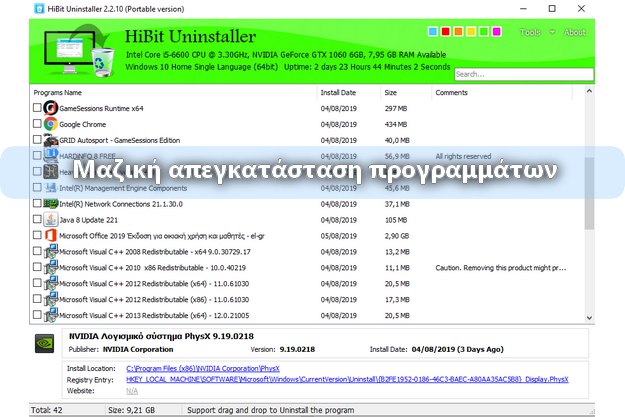Click the 'Total: 42' status bar entry
Image resolution: width=625 pixels, height=417 pixels.
click(x=47, y=410)
